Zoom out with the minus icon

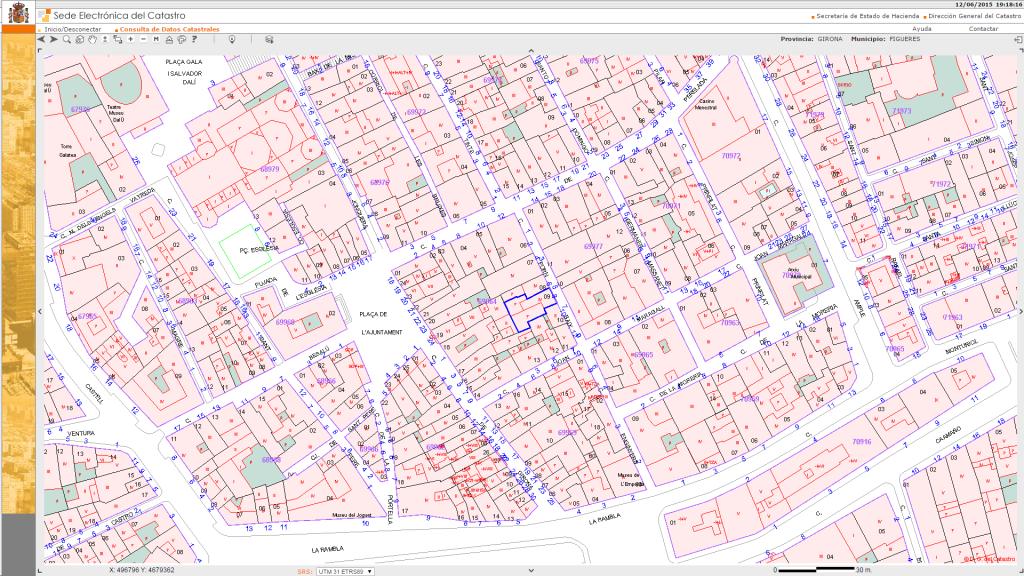(x=143, y=39)
